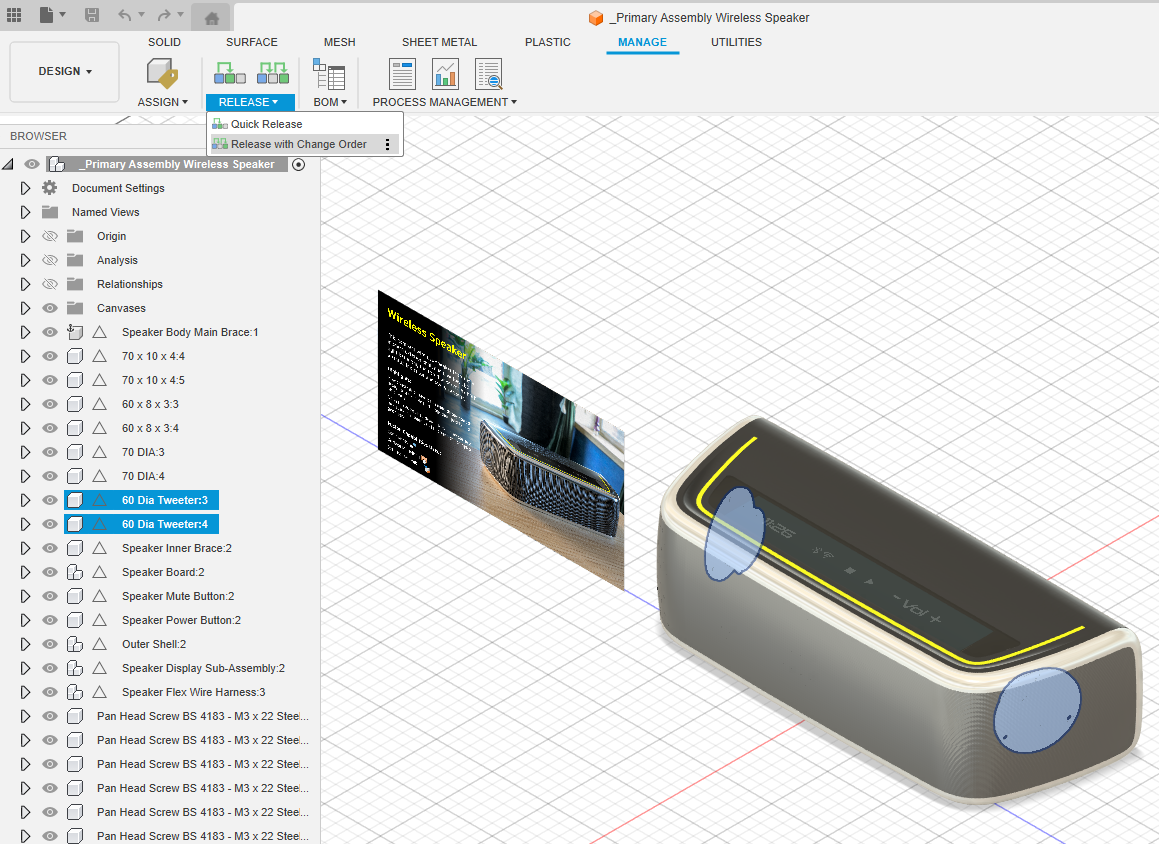This screenshot has height=844, width=1159.
Task: Click the Wireless Speaker canvas image
Action: [x=500, y=438]
